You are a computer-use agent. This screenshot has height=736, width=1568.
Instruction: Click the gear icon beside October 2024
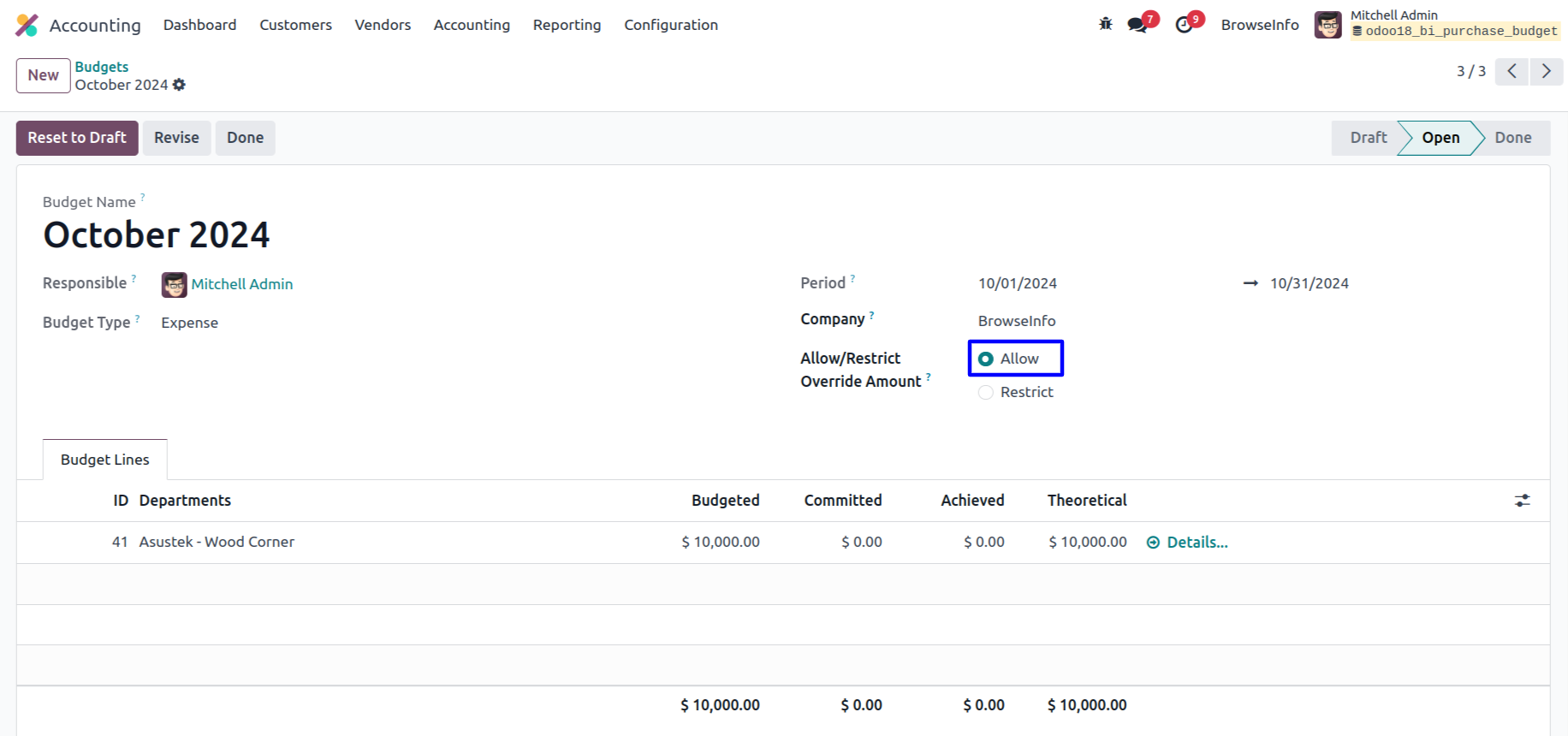pyautogui.click(x=179, y=85)
